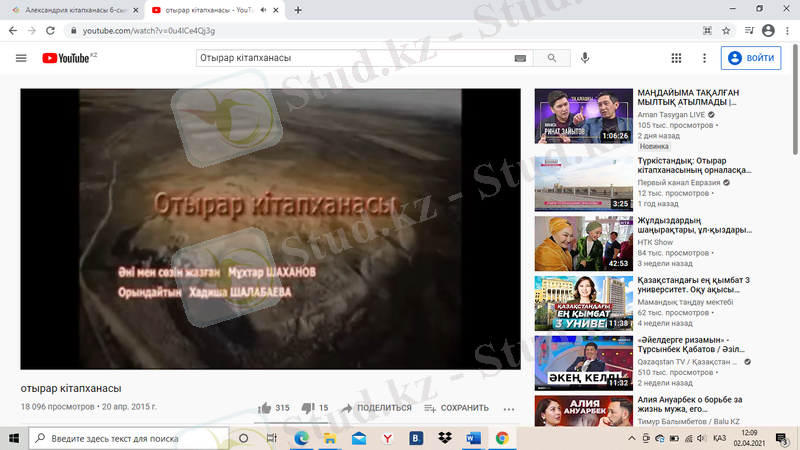Click the ПОДЕЛИТЬСЯ share button

pos(376,408)
